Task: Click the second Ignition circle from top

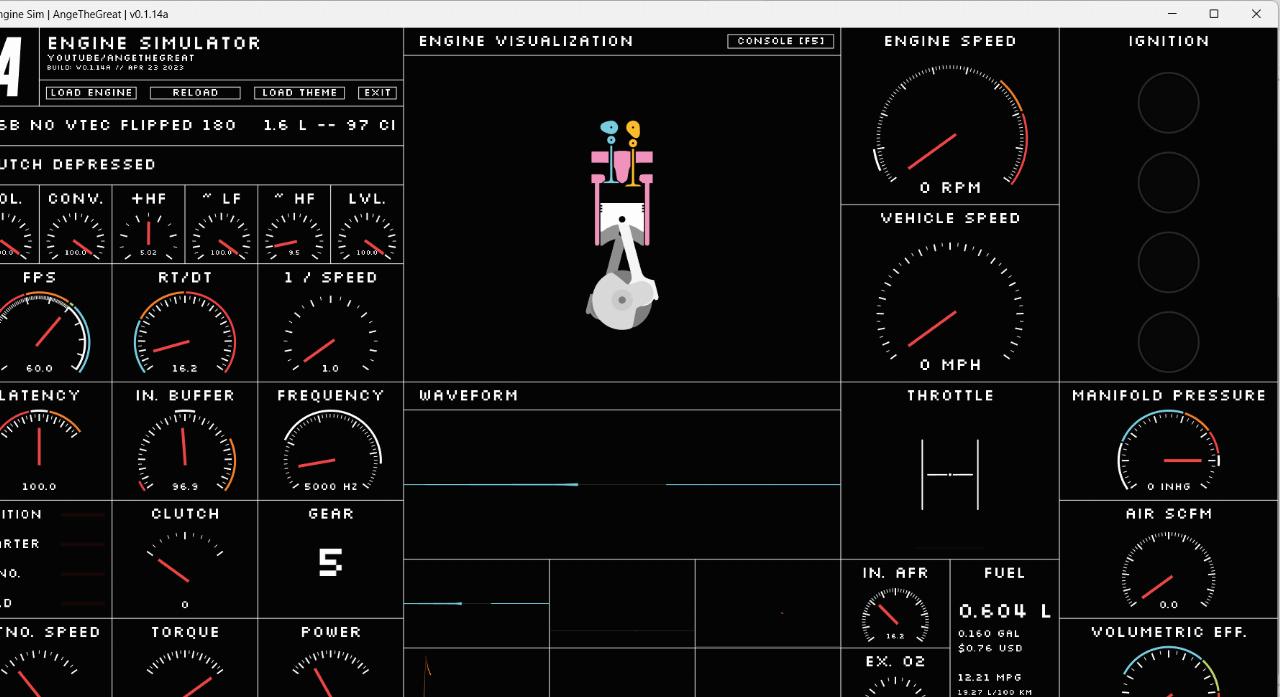Action: click(x=1168, y=182)
